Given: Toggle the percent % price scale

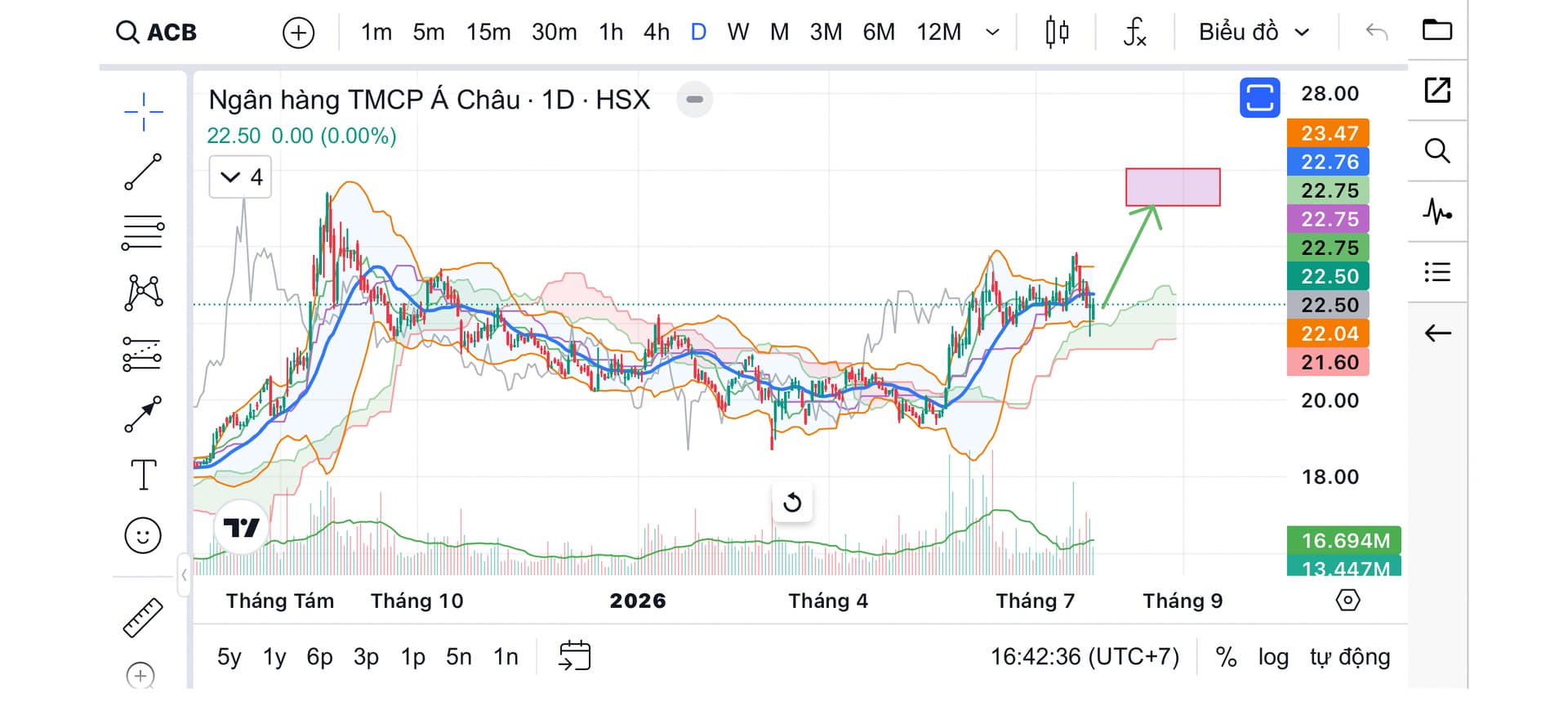Looking at the screenshot, I should click(1226, 657).
